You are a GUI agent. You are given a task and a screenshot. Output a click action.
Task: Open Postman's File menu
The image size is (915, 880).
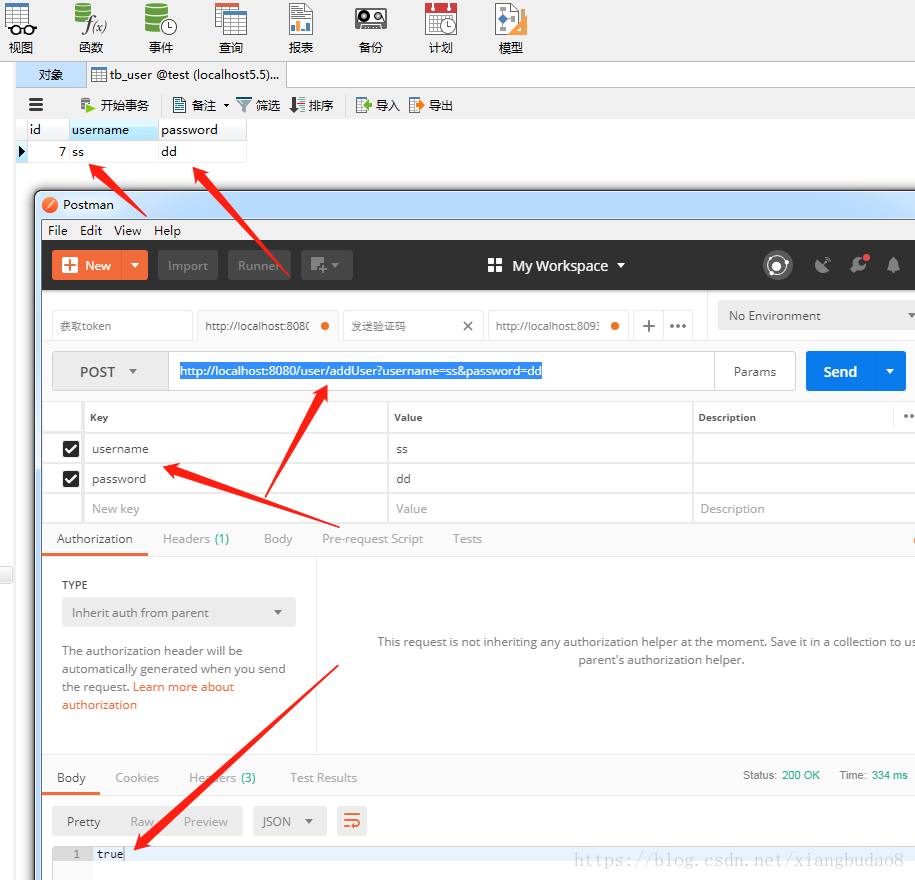(x=58, y=231)
